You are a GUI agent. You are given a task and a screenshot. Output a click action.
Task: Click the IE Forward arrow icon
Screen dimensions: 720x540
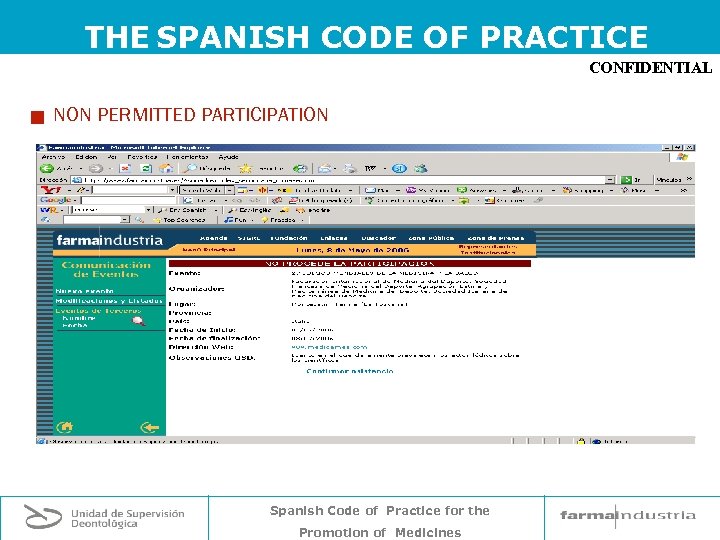[96, 169]
